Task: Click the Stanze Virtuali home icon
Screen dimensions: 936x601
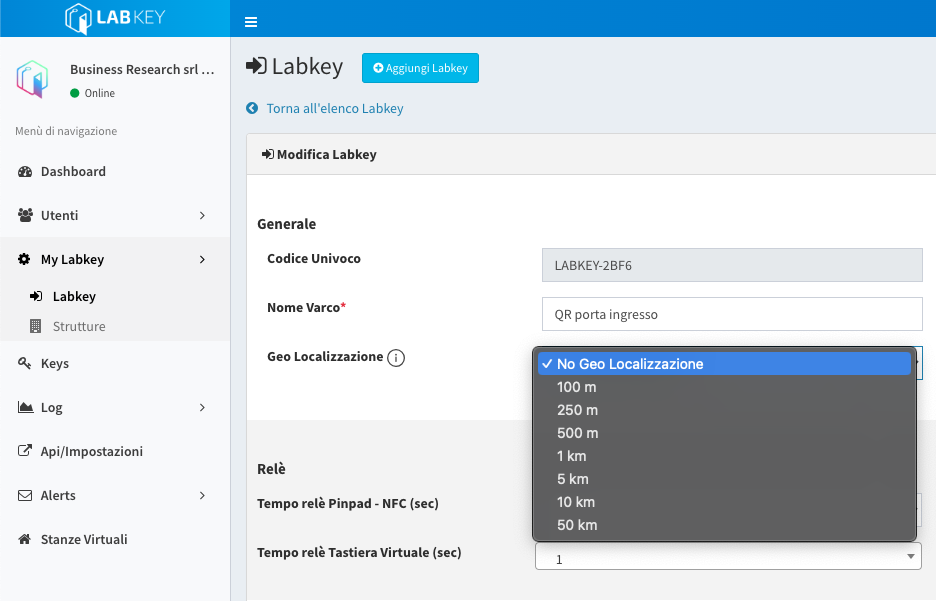Action: pyautogui.click(x=24, y=540)
